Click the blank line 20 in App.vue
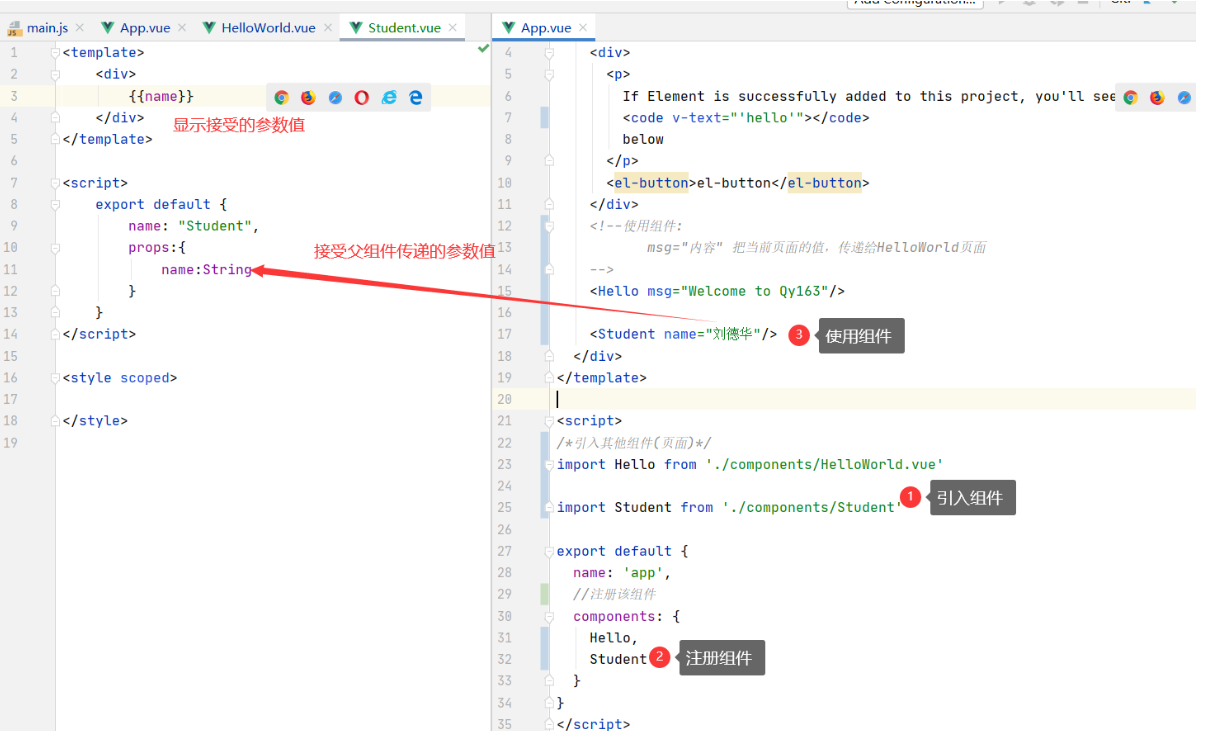Screen dimensions: 1214x731 pos(875,399)
